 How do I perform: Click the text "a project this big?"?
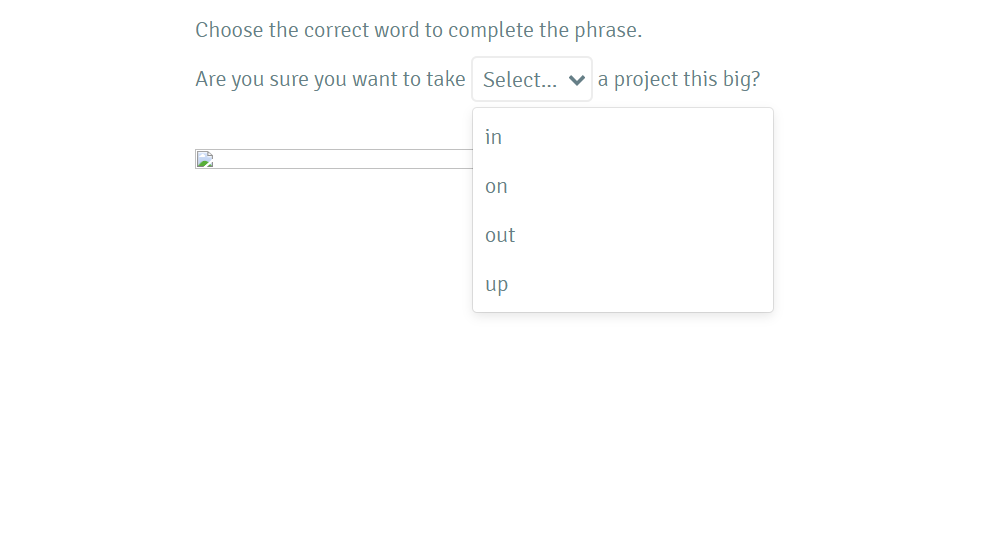pos(679,79)
